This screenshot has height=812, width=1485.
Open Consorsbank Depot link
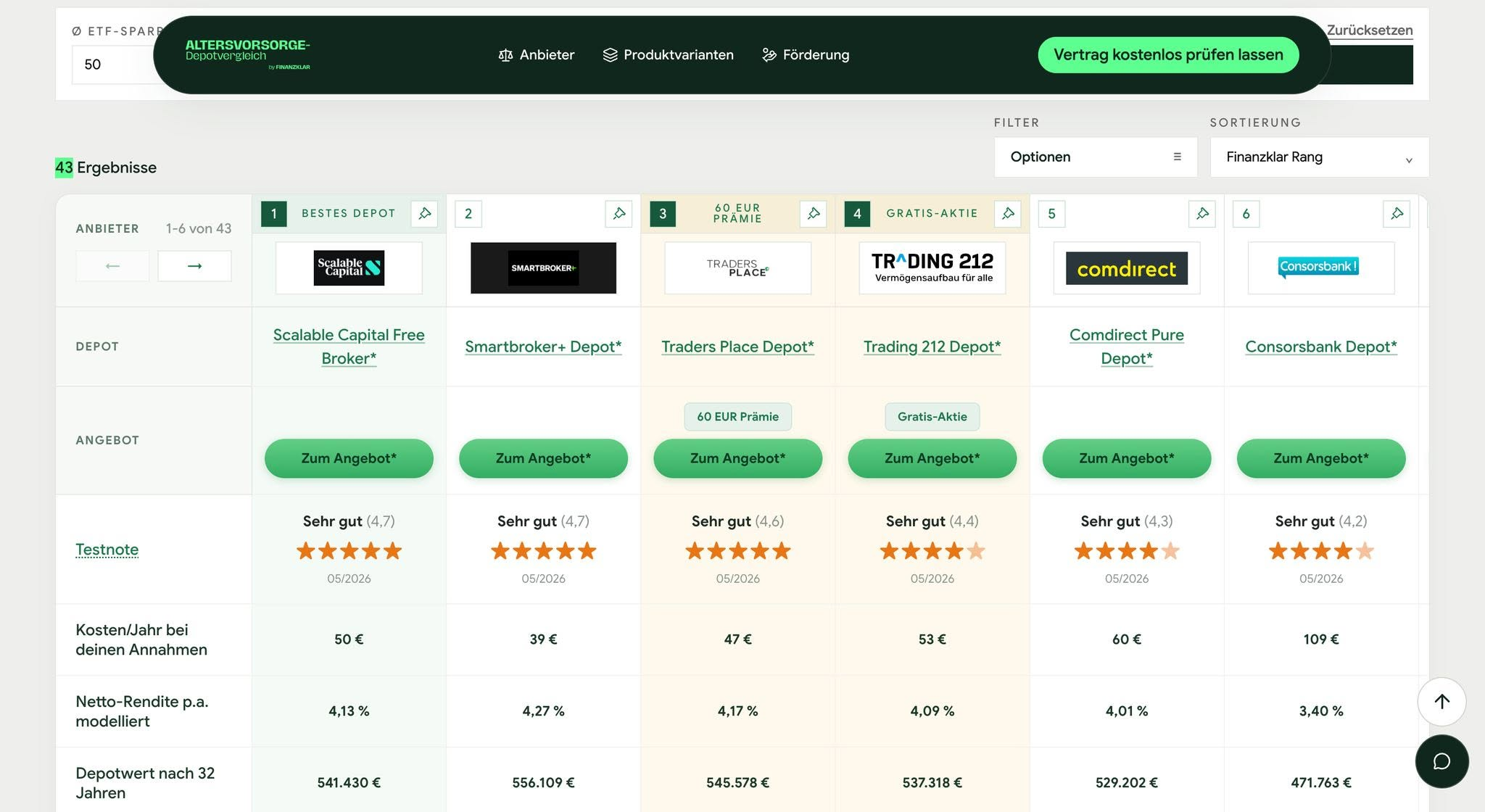pyautogui.click(x=1320, y=347)
